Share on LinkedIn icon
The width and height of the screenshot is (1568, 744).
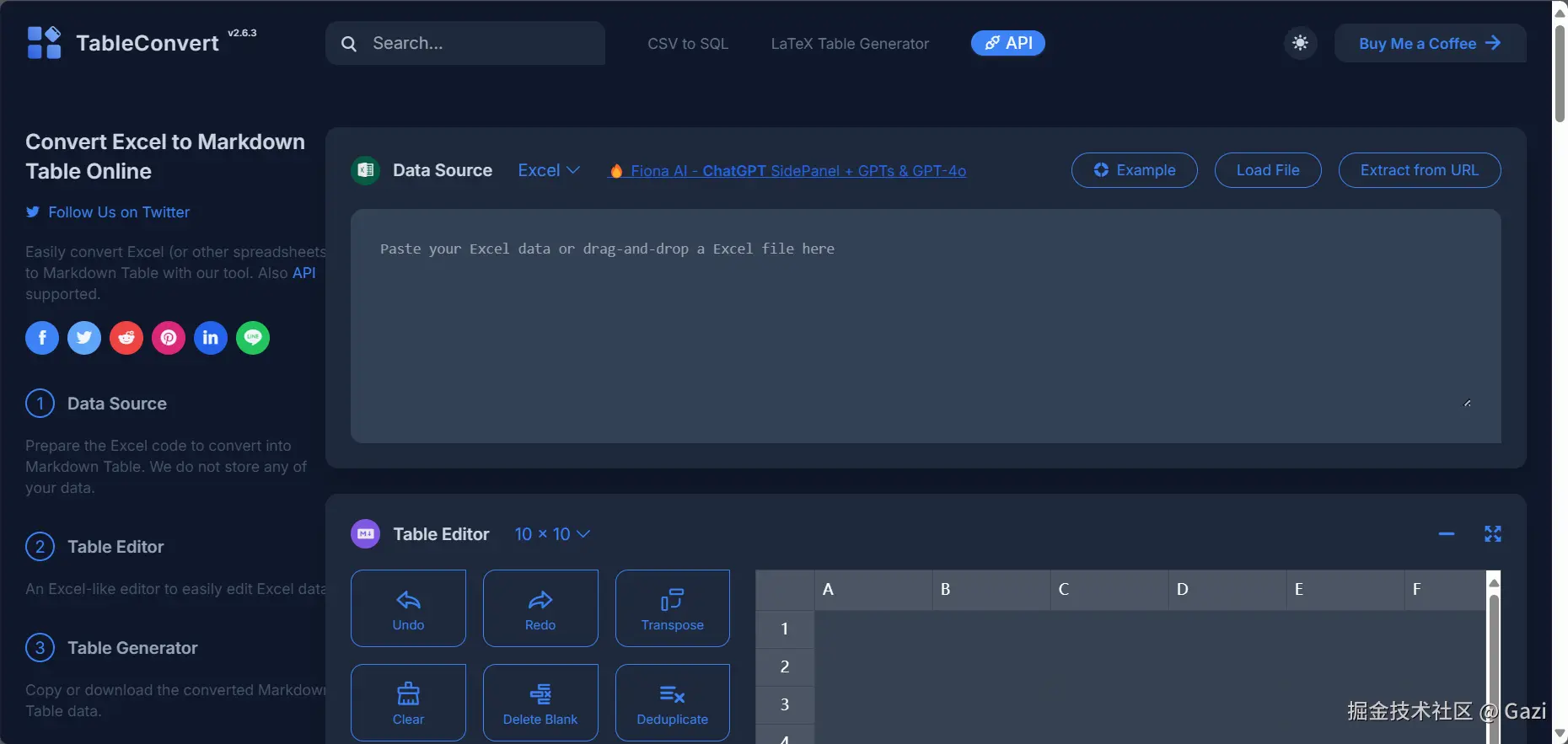211,338
